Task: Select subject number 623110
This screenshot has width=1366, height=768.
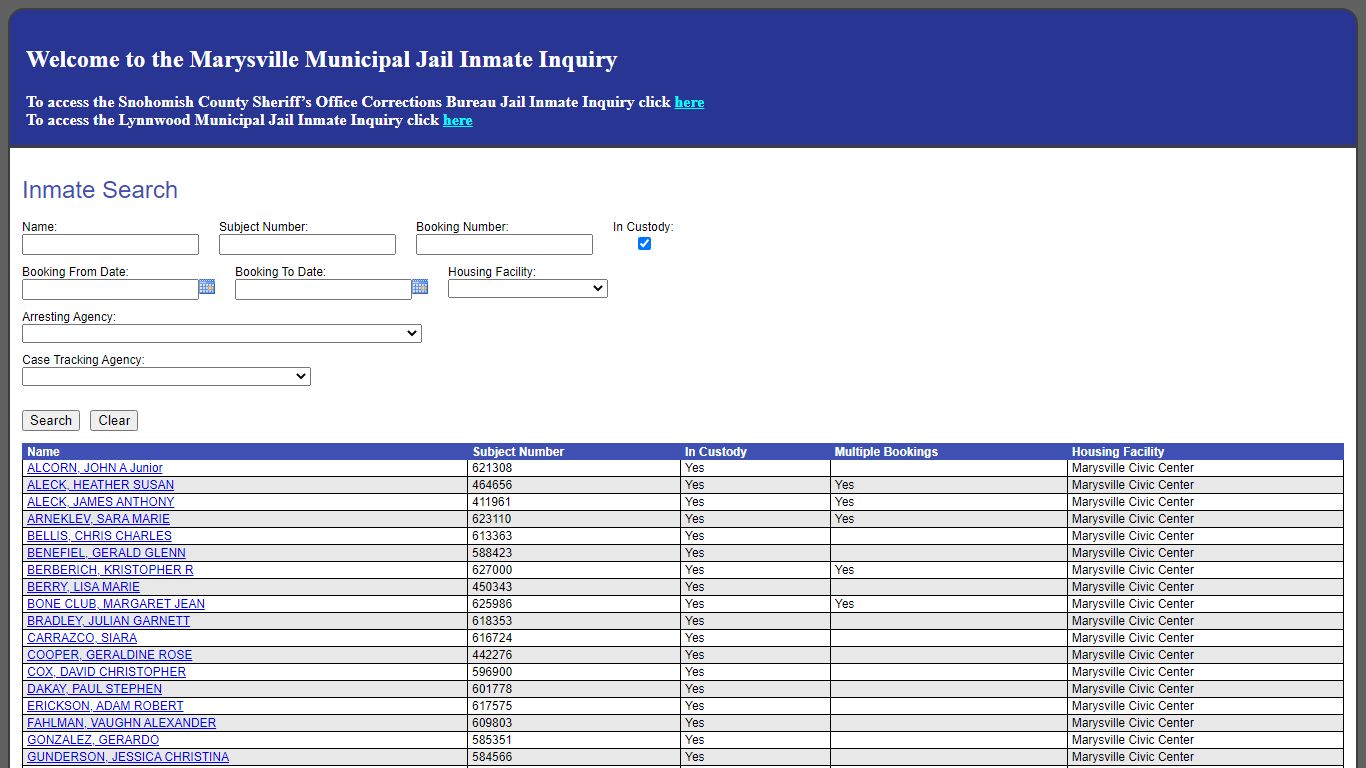Action: click(x=492, y=519)
